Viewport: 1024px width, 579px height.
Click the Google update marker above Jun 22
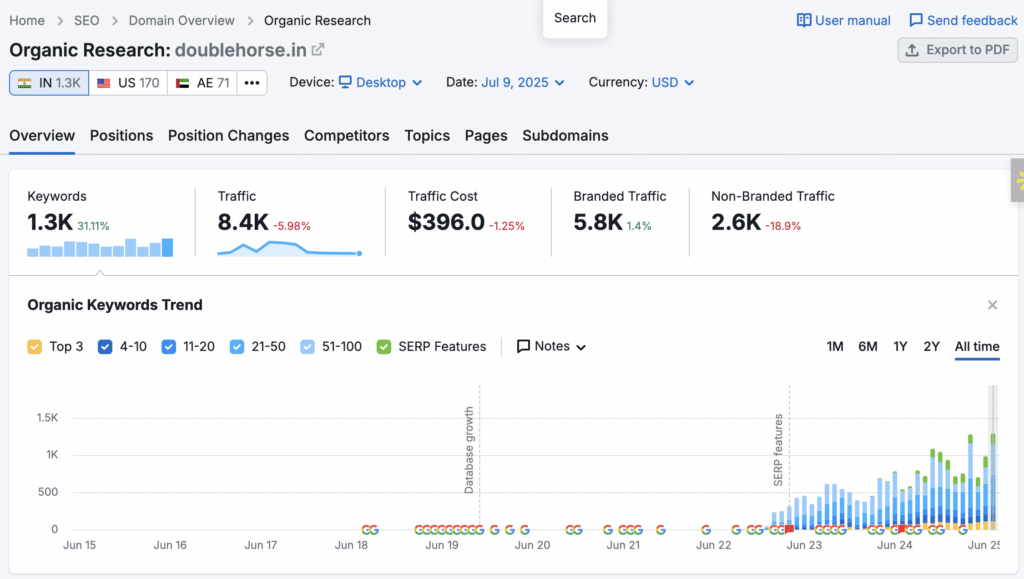(x=706, y=530)
